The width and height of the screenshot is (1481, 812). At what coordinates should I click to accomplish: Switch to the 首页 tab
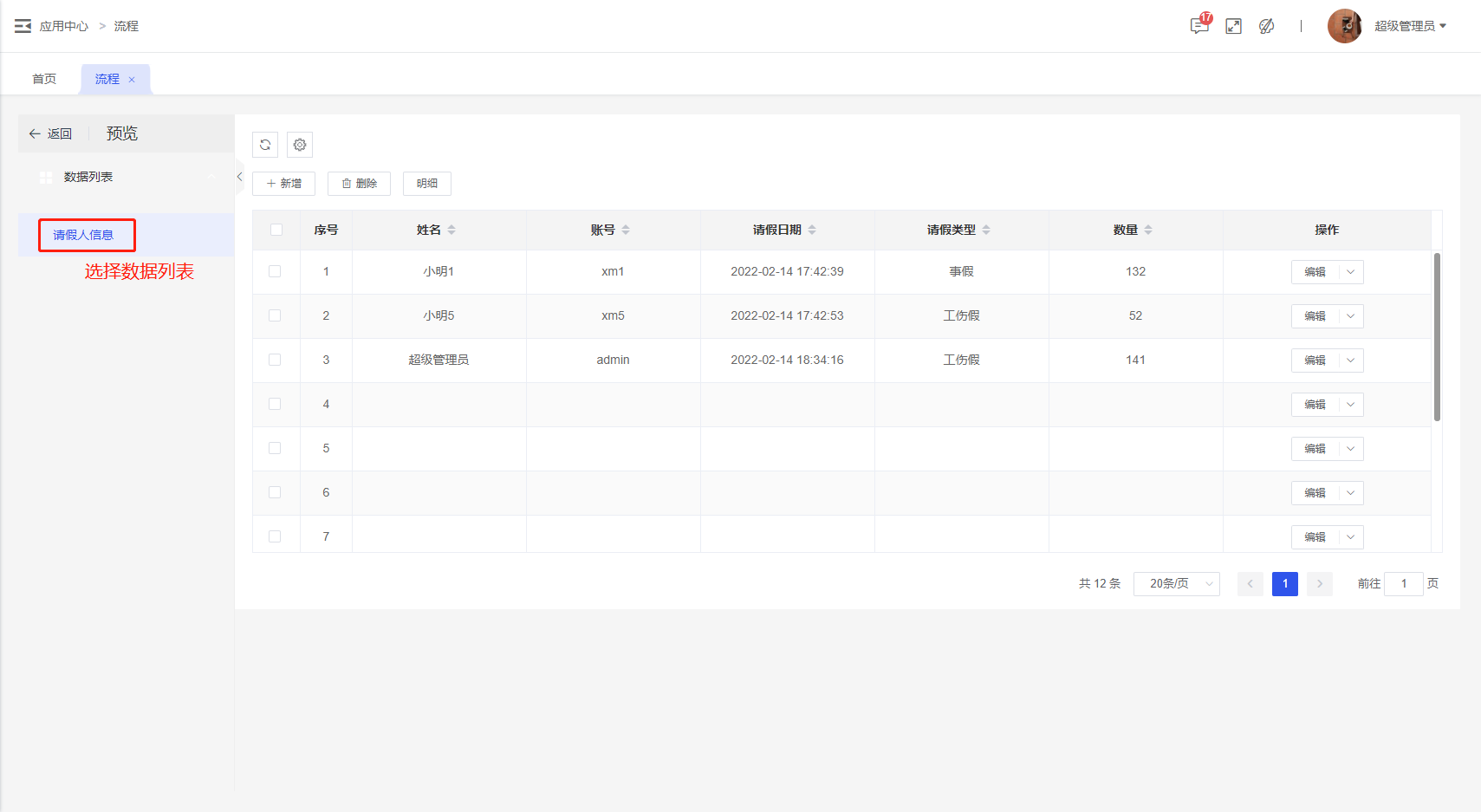point(44,79)
